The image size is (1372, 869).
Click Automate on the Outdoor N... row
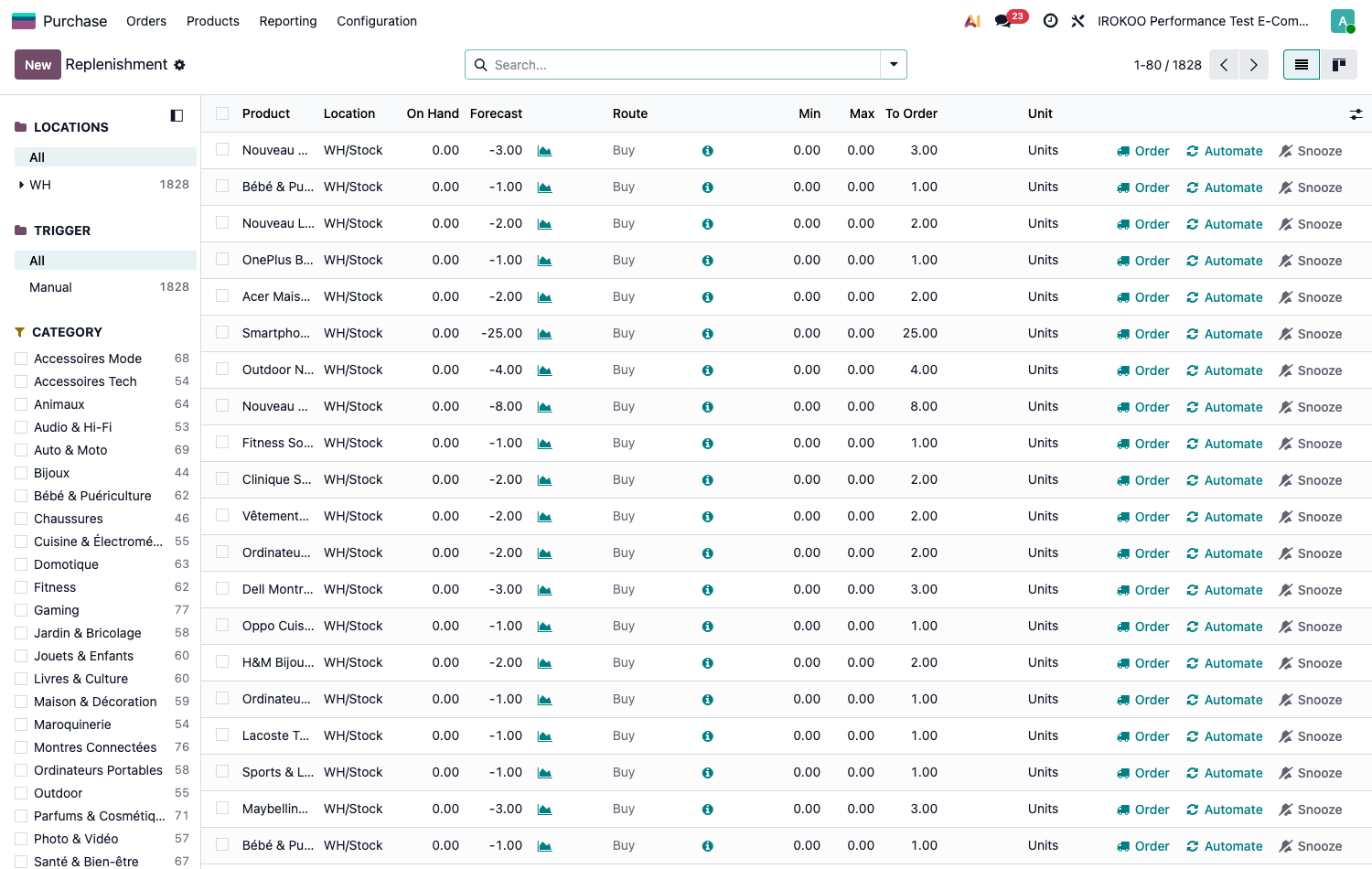1225,370
